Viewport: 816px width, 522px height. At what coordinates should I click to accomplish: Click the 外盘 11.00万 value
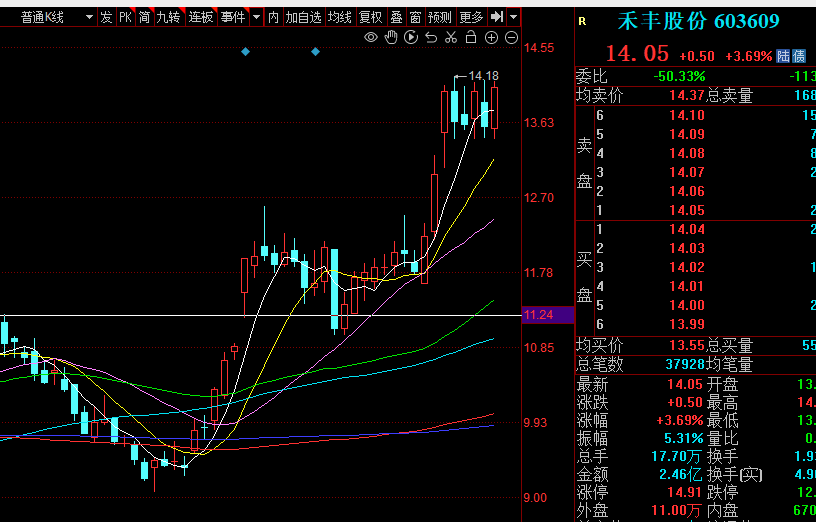677,511
